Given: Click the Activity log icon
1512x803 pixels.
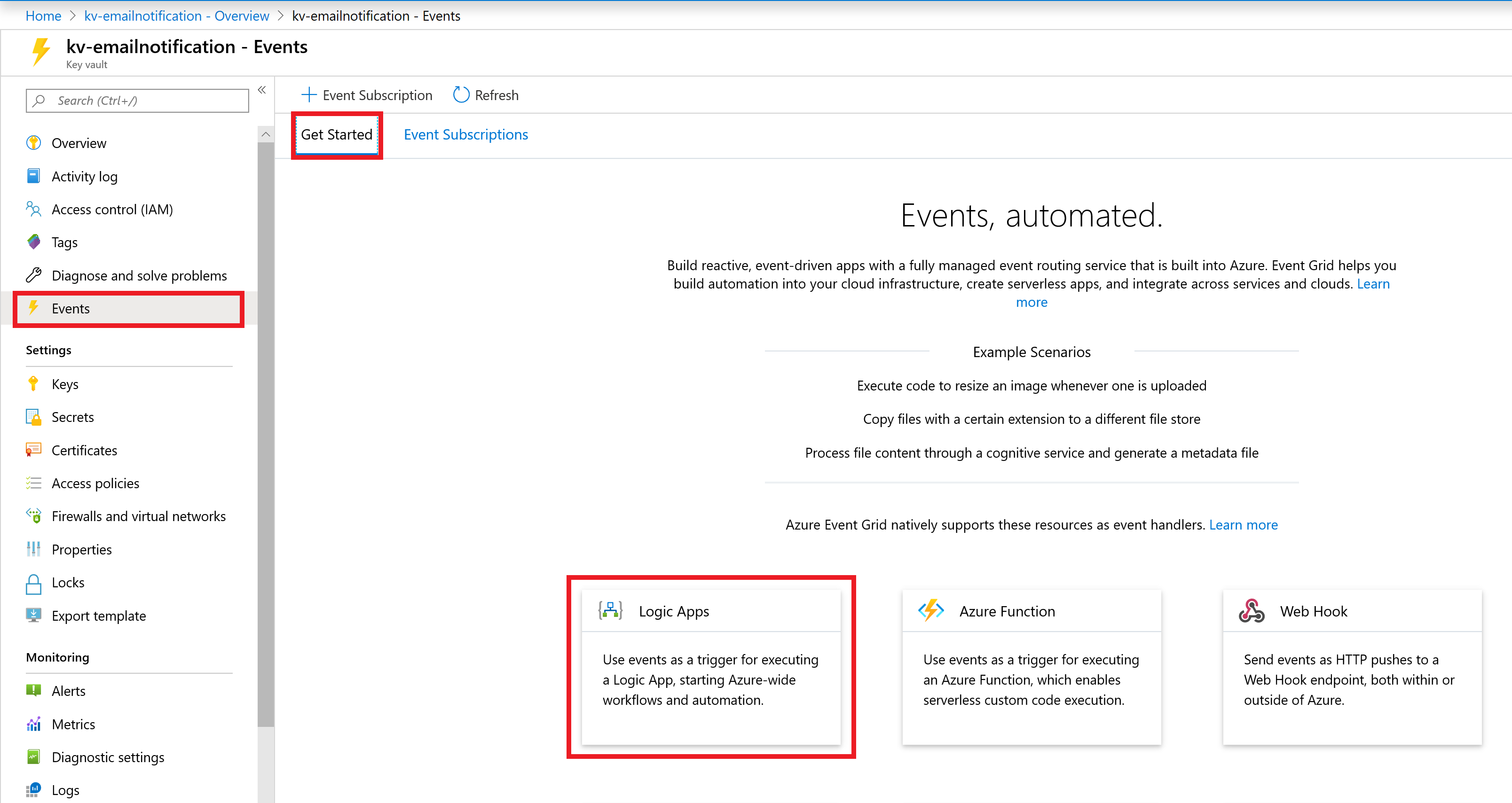Looking at the screenshot, I should point(33,176).
